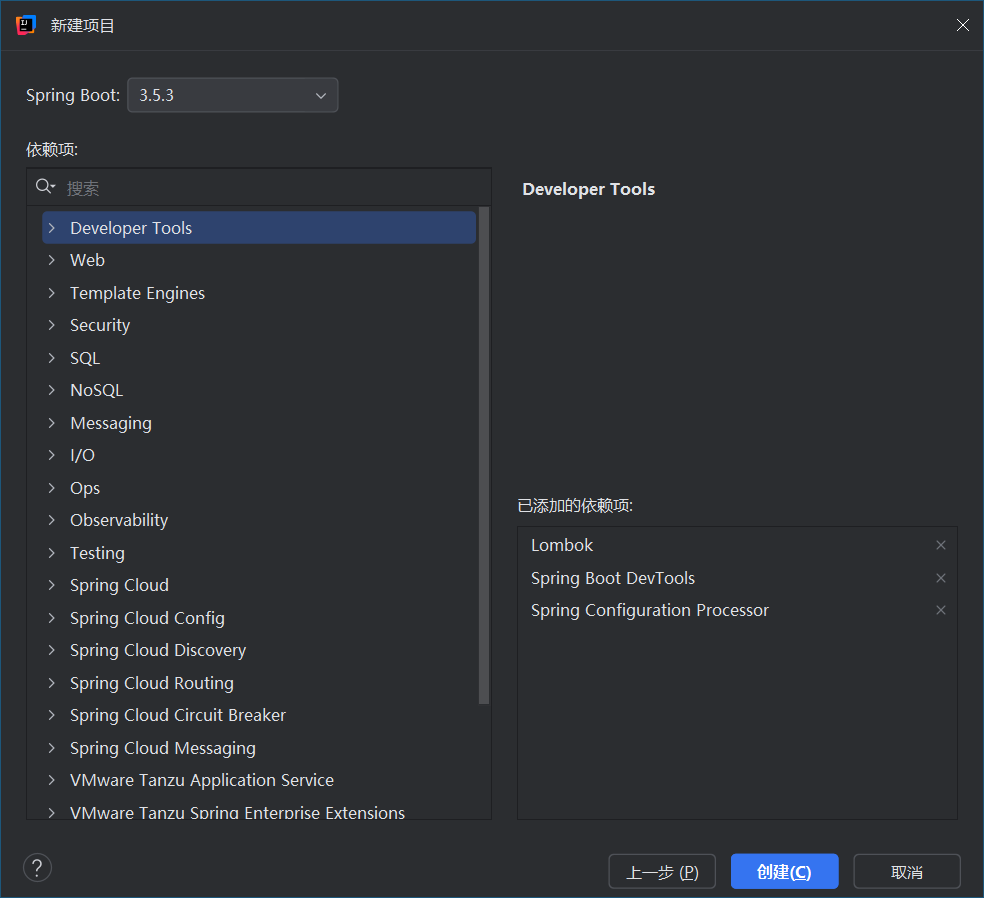Select the Messaging category row
Viewport: 984px width, 898px height.
(259, 423)
